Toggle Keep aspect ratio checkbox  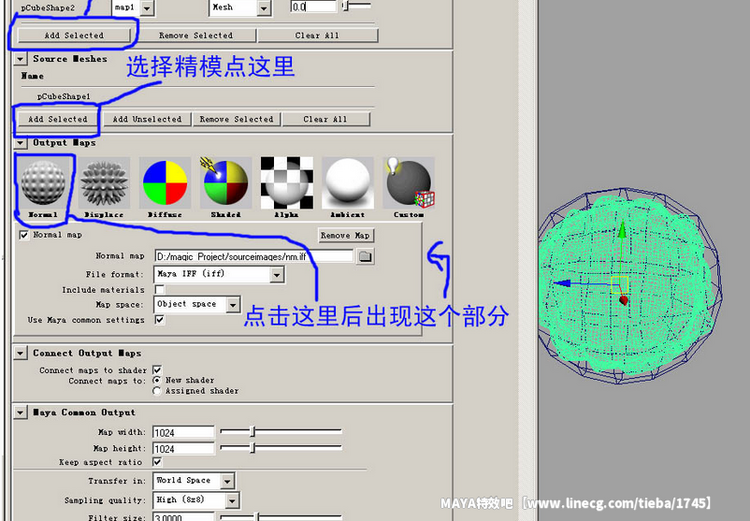[x=157, y=462]
